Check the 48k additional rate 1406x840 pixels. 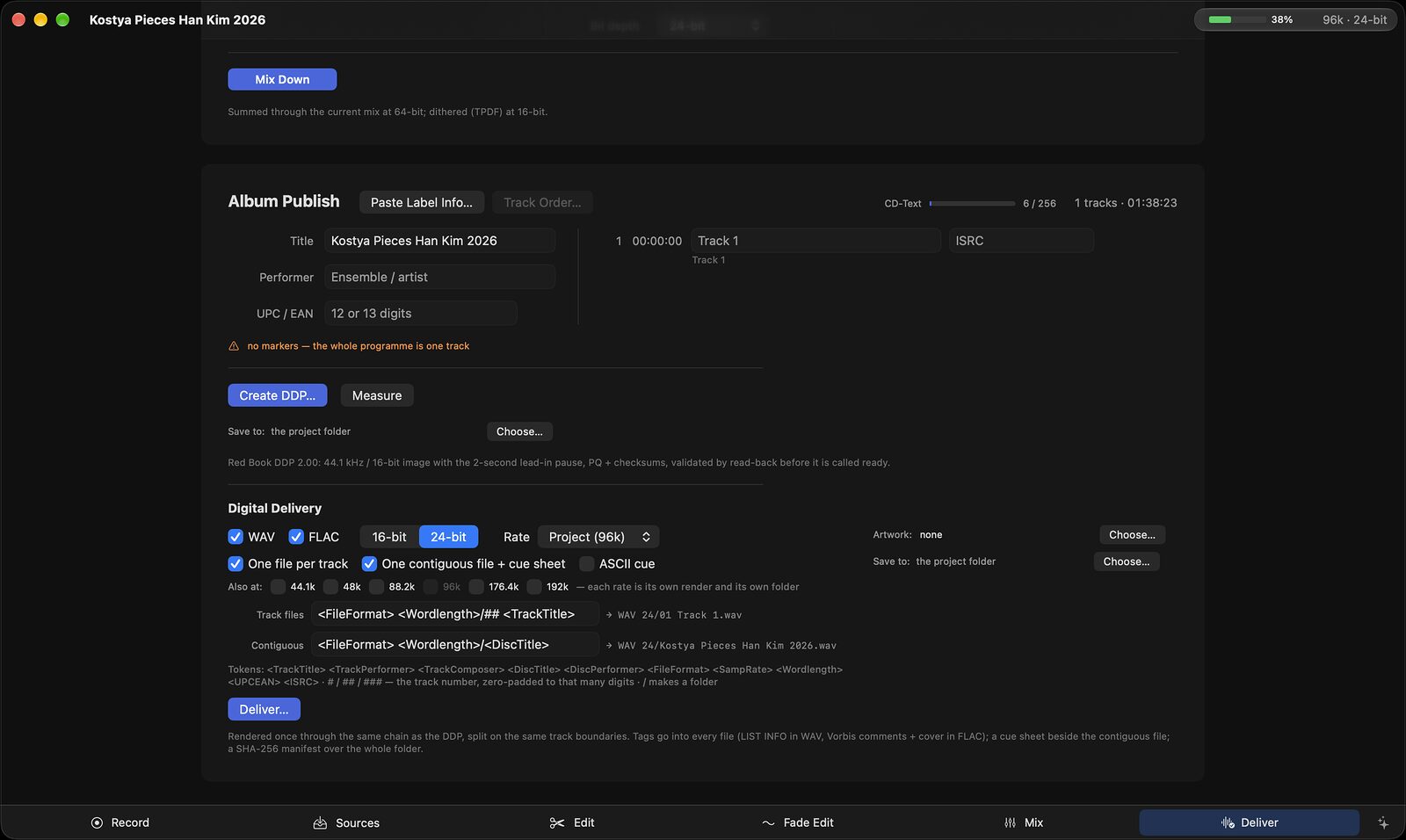[x=330, y=587]
